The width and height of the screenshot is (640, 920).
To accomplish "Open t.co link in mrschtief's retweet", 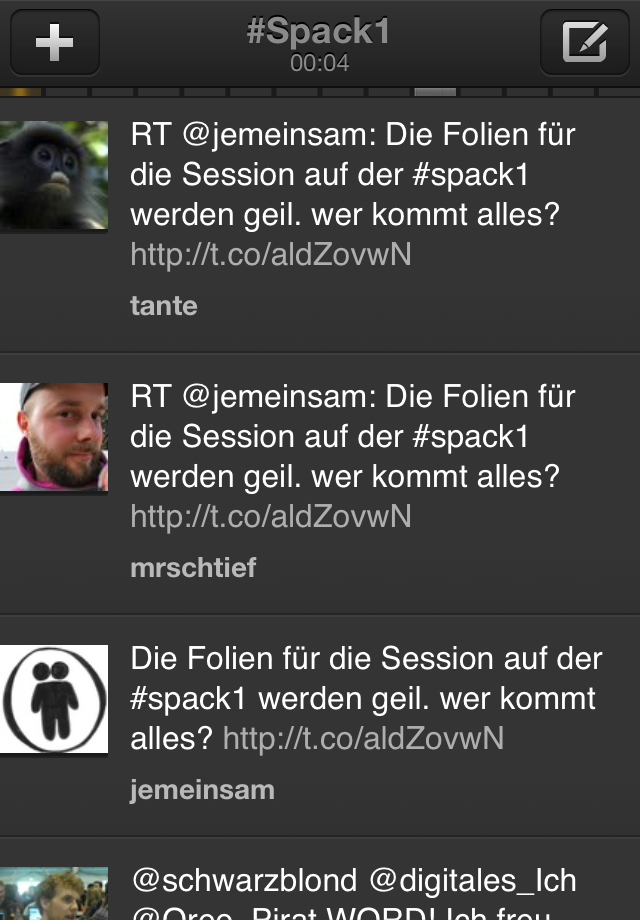I will pyautogui.click(x=270, y=516).
